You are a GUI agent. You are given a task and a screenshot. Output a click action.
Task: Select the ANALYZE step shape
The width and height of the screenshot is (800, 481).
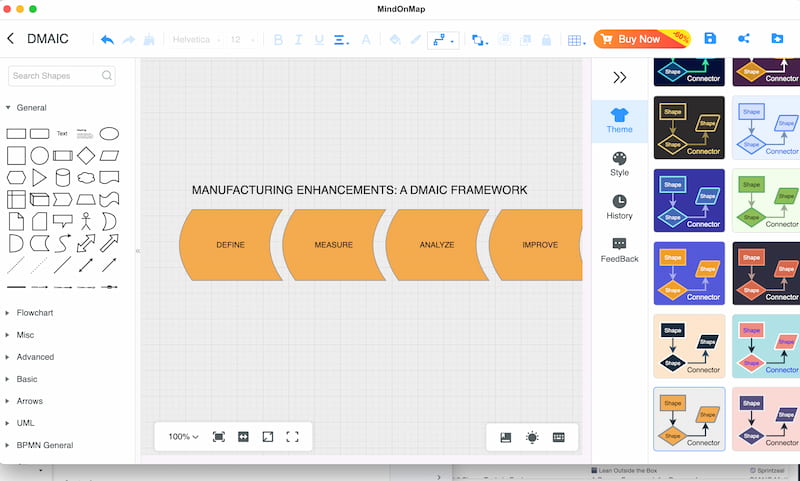point(437,245)
